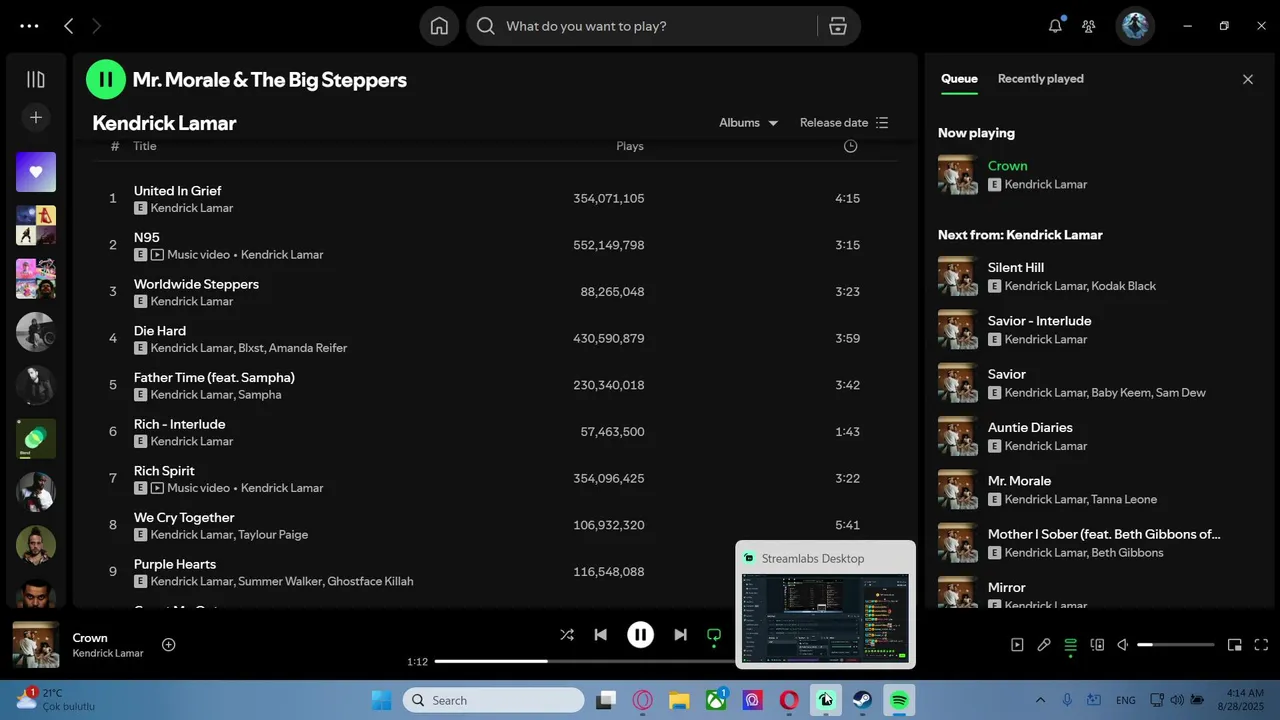Select Silent Hill in the queue
Viewport: 1280px width, 720px height.
coord(1015,268)
